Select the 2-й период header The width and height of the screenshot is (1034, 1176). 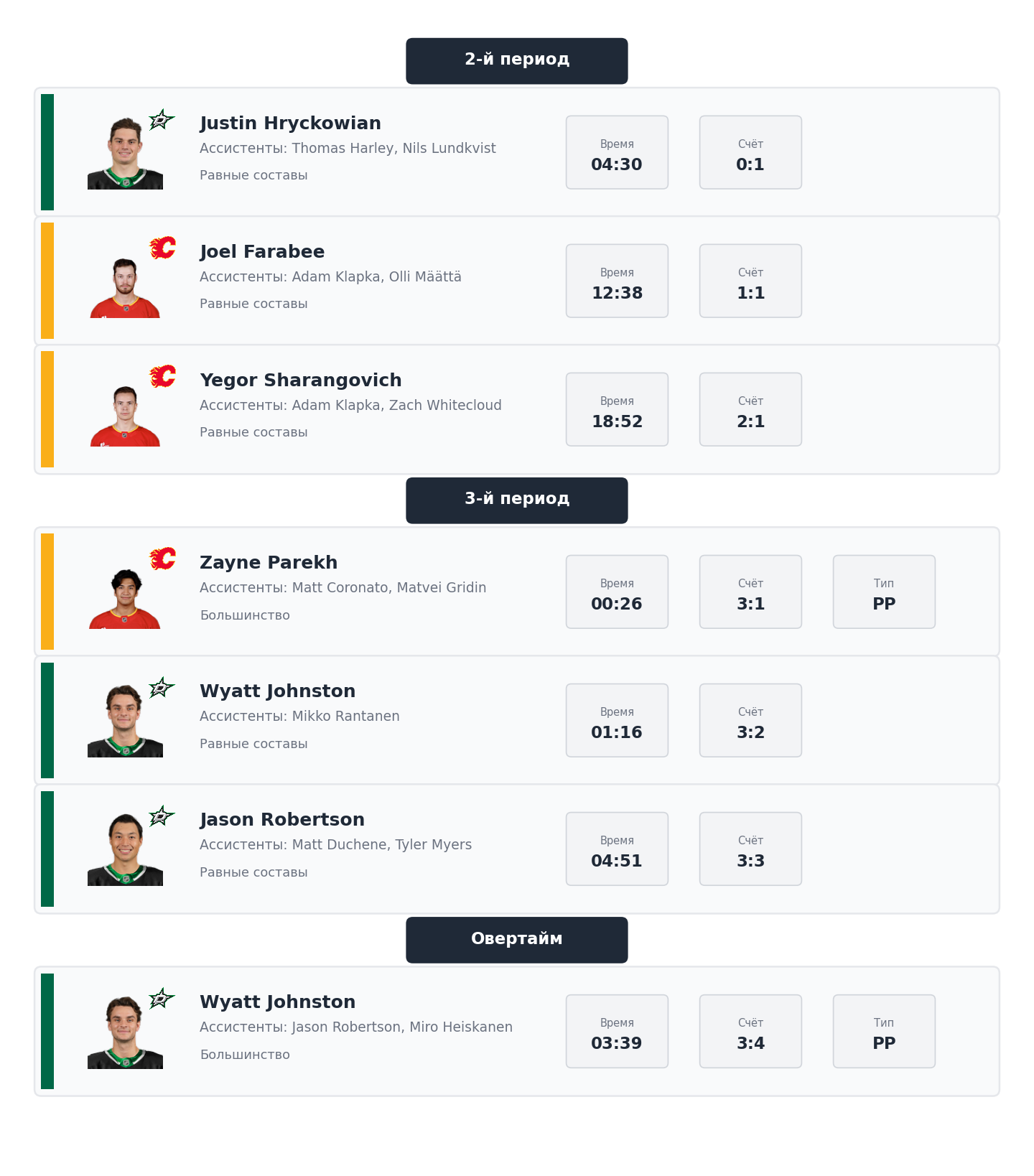[516, 60]
